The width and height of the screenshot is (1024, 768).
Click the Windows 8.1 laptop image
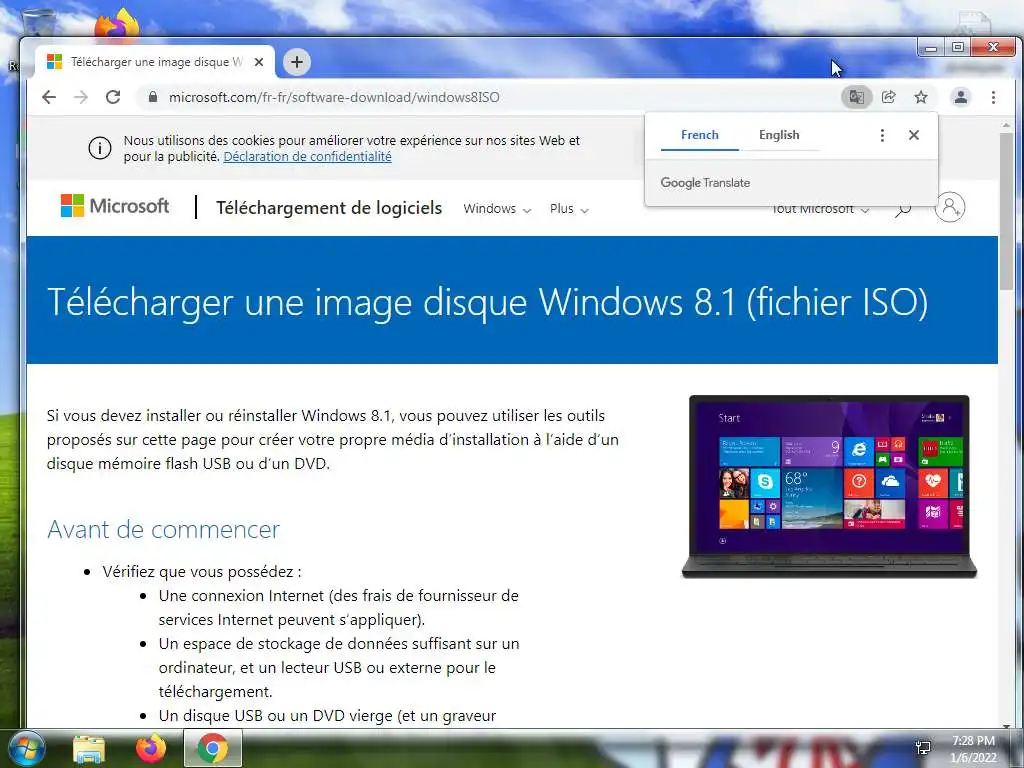(x=829, y=487)
